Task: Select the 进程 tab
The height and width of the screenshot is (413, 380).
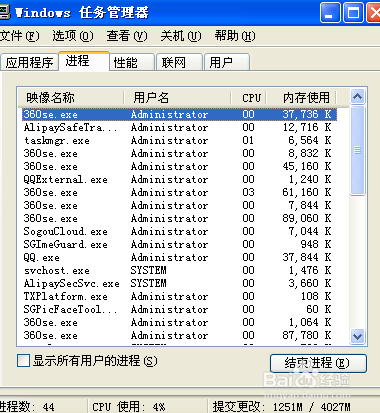Action: [x=84, y=61]
